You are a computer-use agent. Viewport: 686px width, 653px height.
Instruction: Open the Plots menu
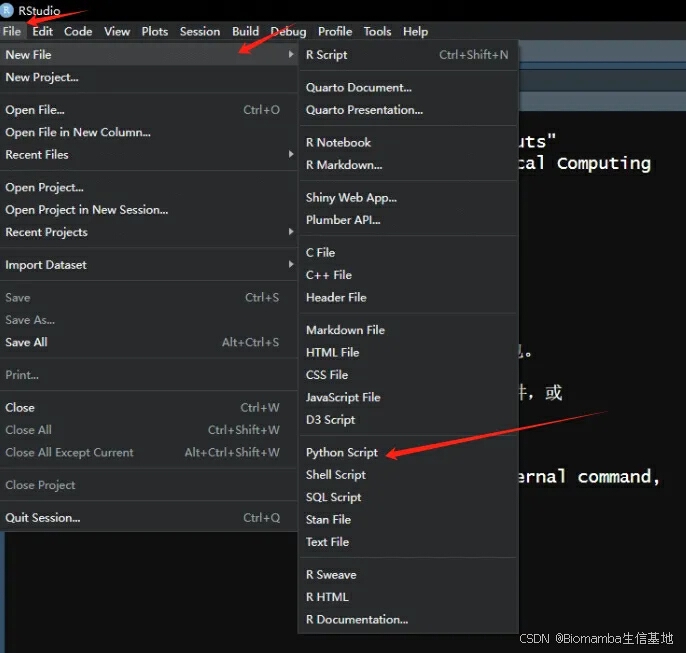(x=154, y=31)
